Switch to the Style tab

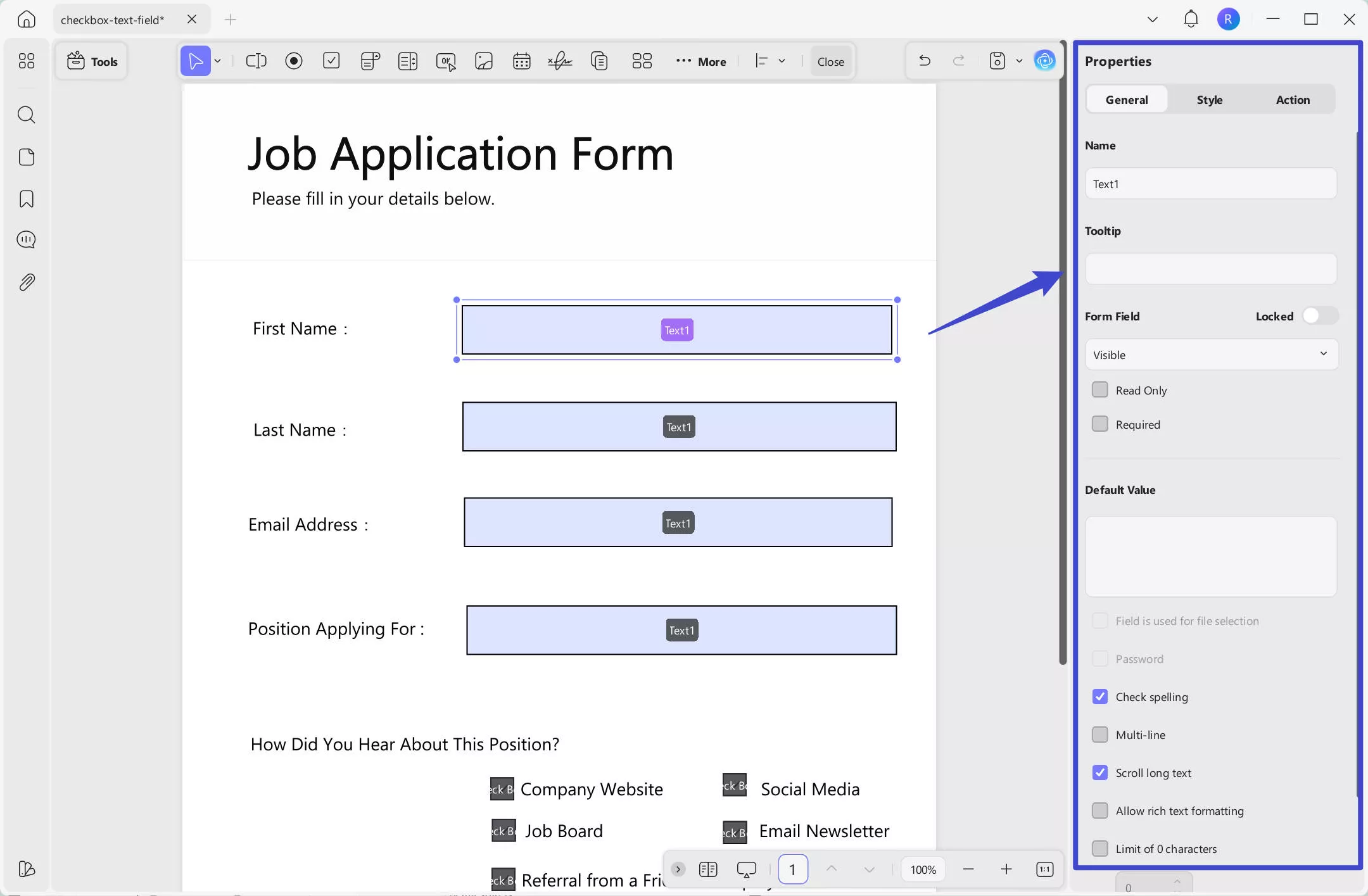(x=1210, y=99)
